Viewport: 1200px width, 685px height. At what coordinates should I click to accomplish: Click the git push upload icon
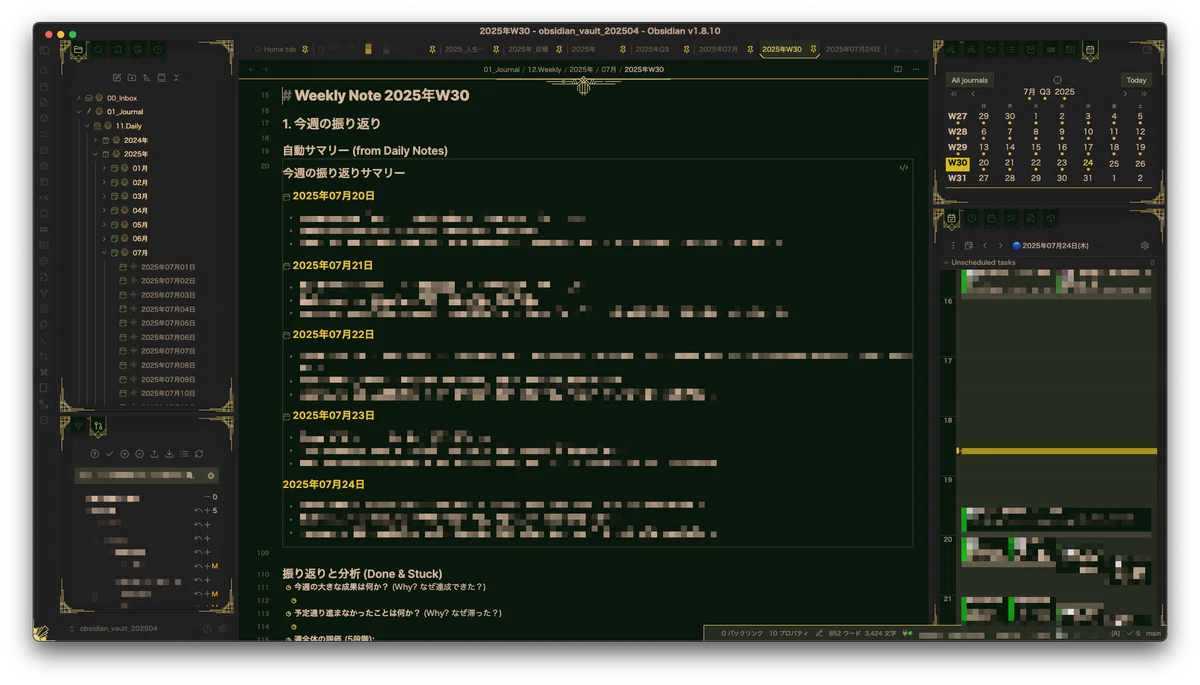point(154,454)
